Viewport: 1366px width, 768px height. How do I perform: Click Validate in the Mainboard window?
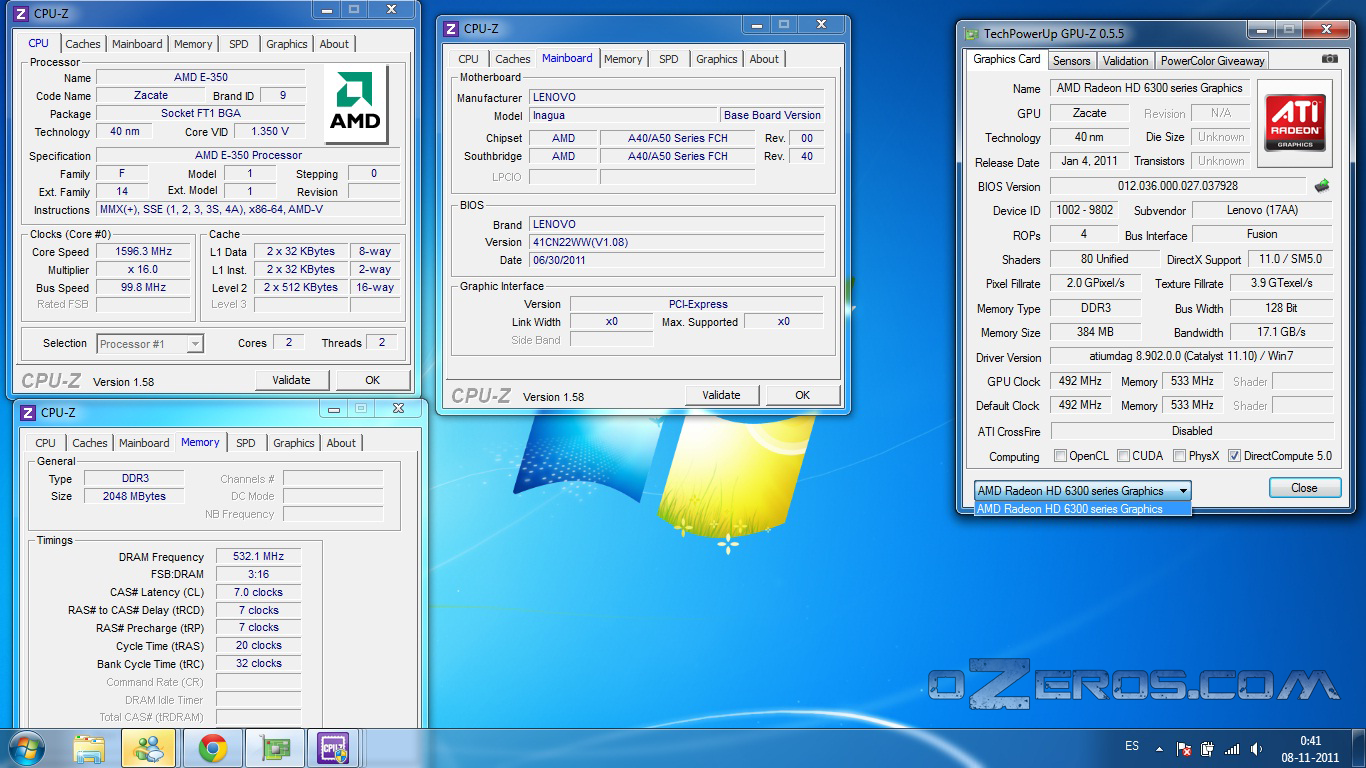[x=721, y=395]
